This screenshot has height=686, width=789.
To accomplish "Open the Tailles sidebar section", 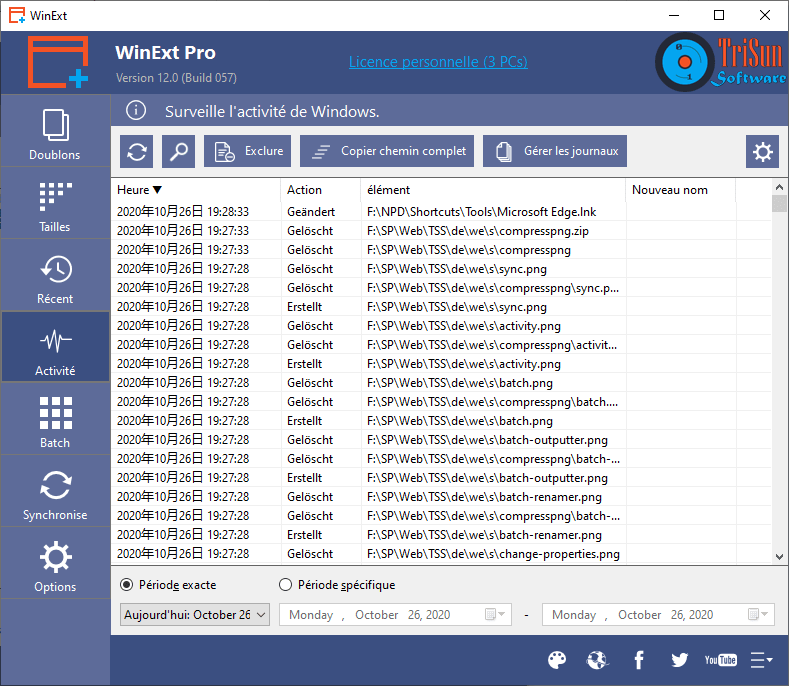I will (x=55, y=204).
